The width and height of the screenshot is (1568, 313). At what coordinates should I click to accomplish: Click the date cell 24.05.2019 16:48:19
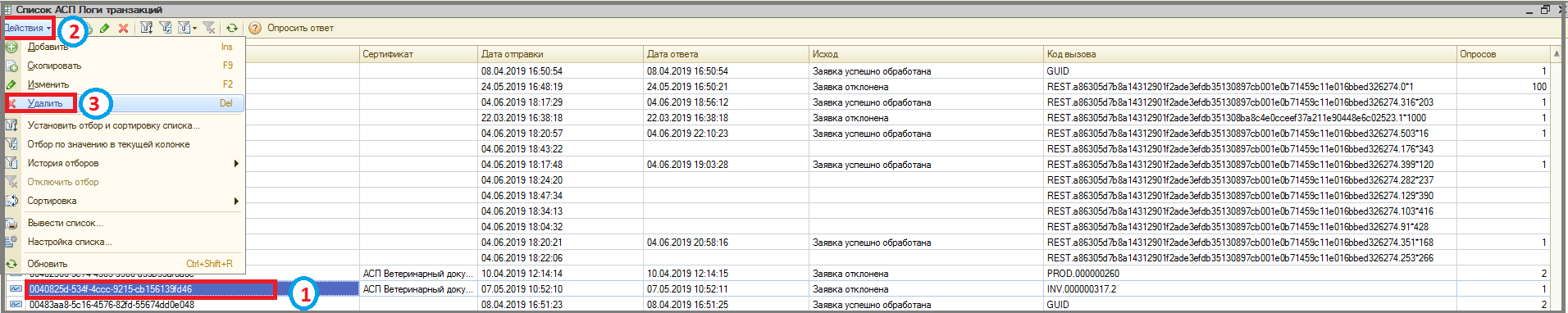coord(522,87)
